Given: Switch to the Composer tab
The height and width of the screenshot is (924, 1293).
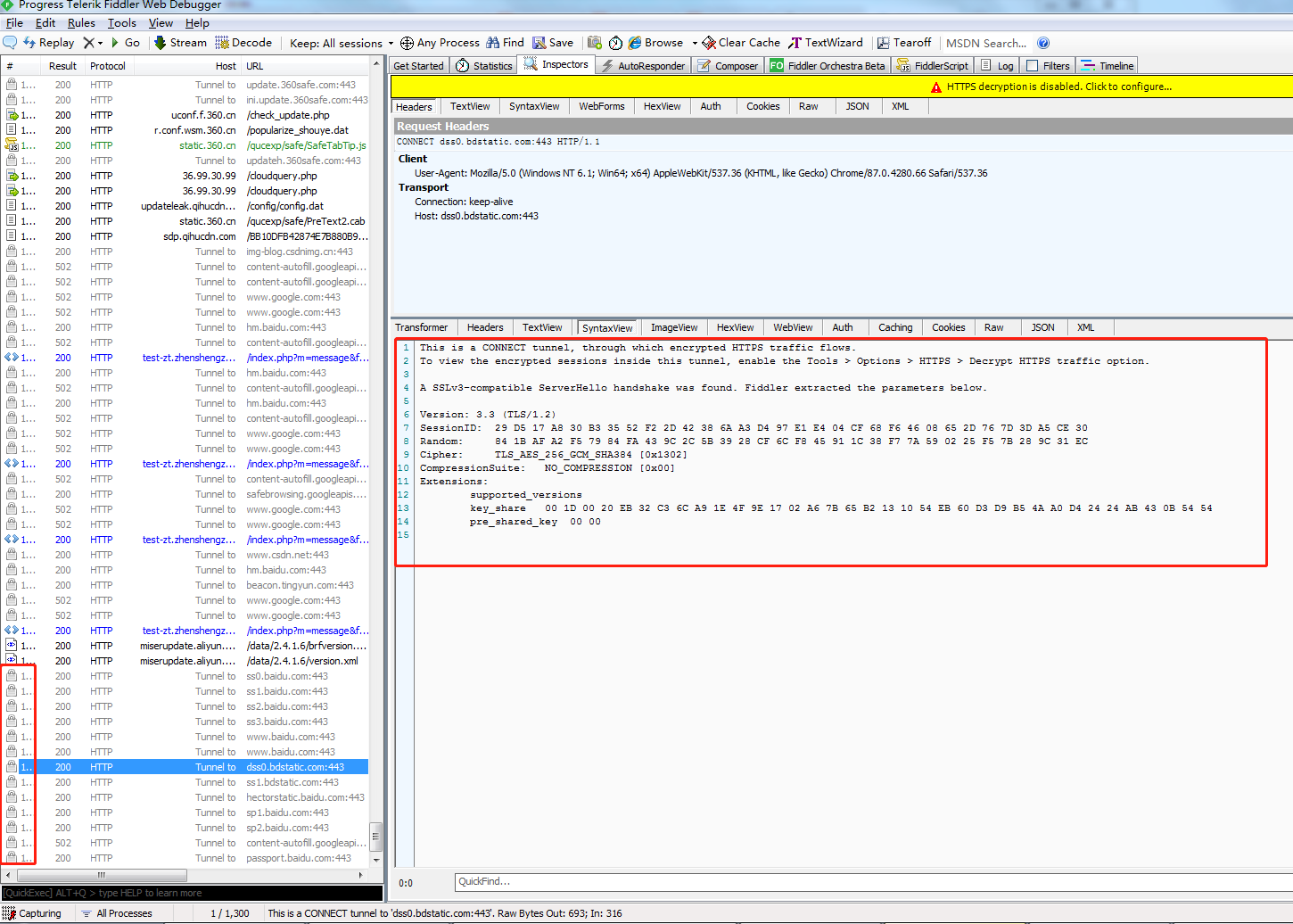Looking at the screenshot, I should coord(728,66).
